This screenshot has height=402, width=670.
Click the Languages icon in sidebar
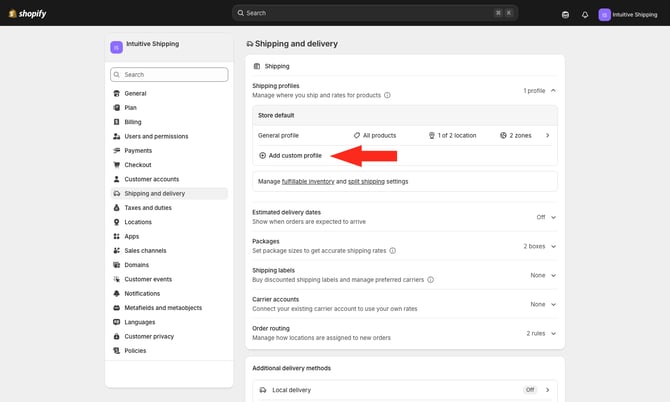click(116, 322)
